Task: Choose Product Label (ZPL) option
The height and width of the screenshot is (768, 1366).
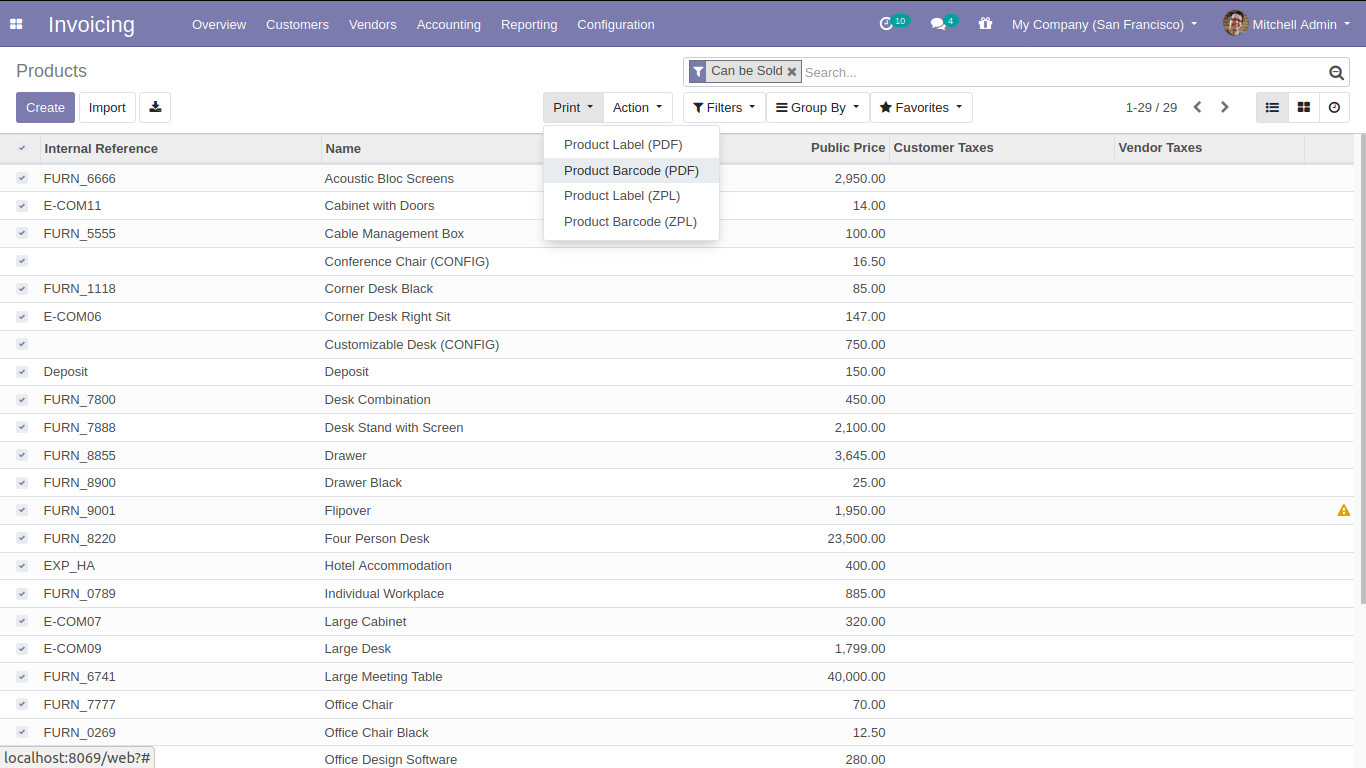Action: coord(621,196)
